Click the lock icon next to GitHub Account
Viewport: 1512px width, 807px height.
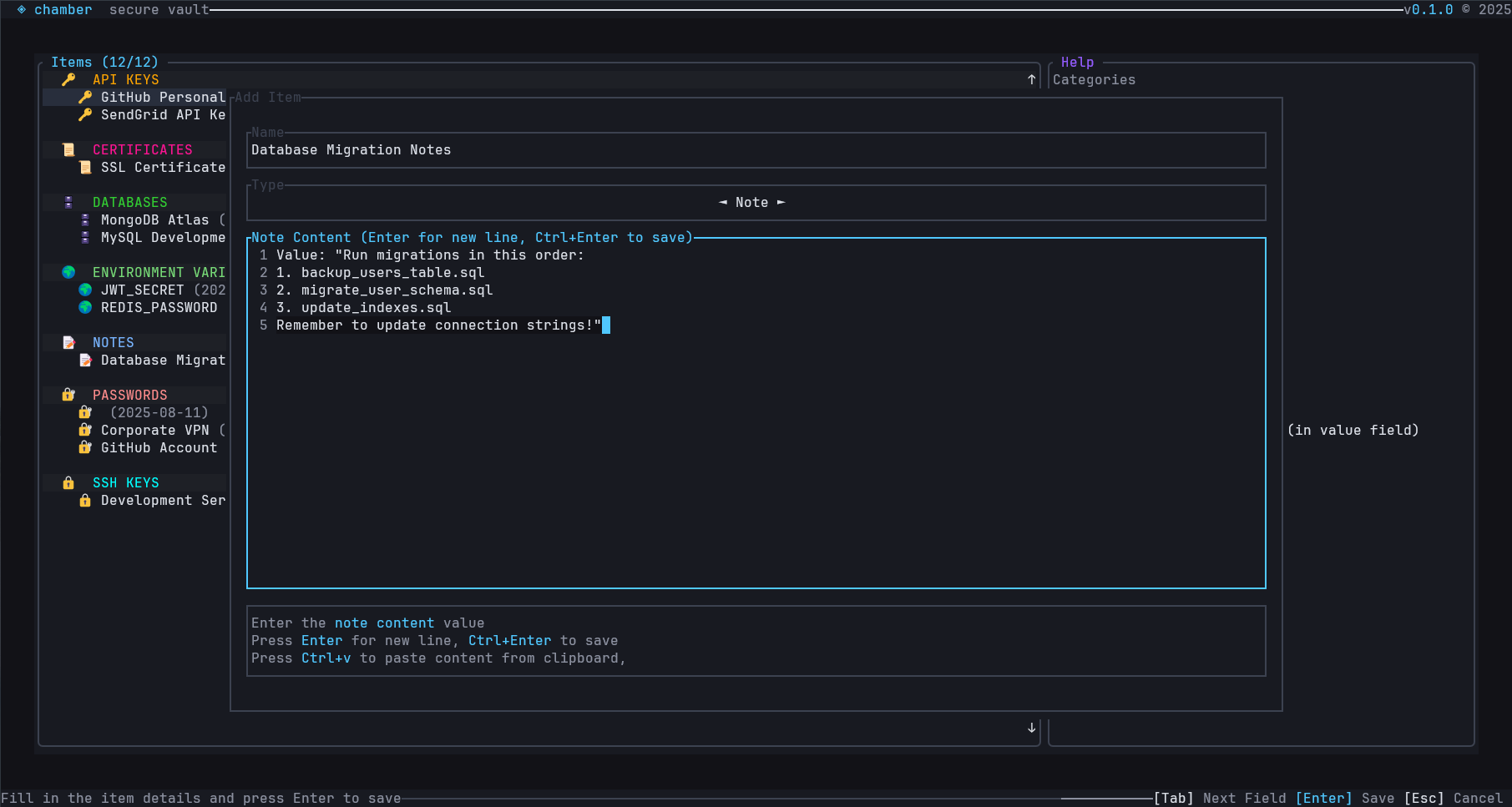[x=85, y=448]
